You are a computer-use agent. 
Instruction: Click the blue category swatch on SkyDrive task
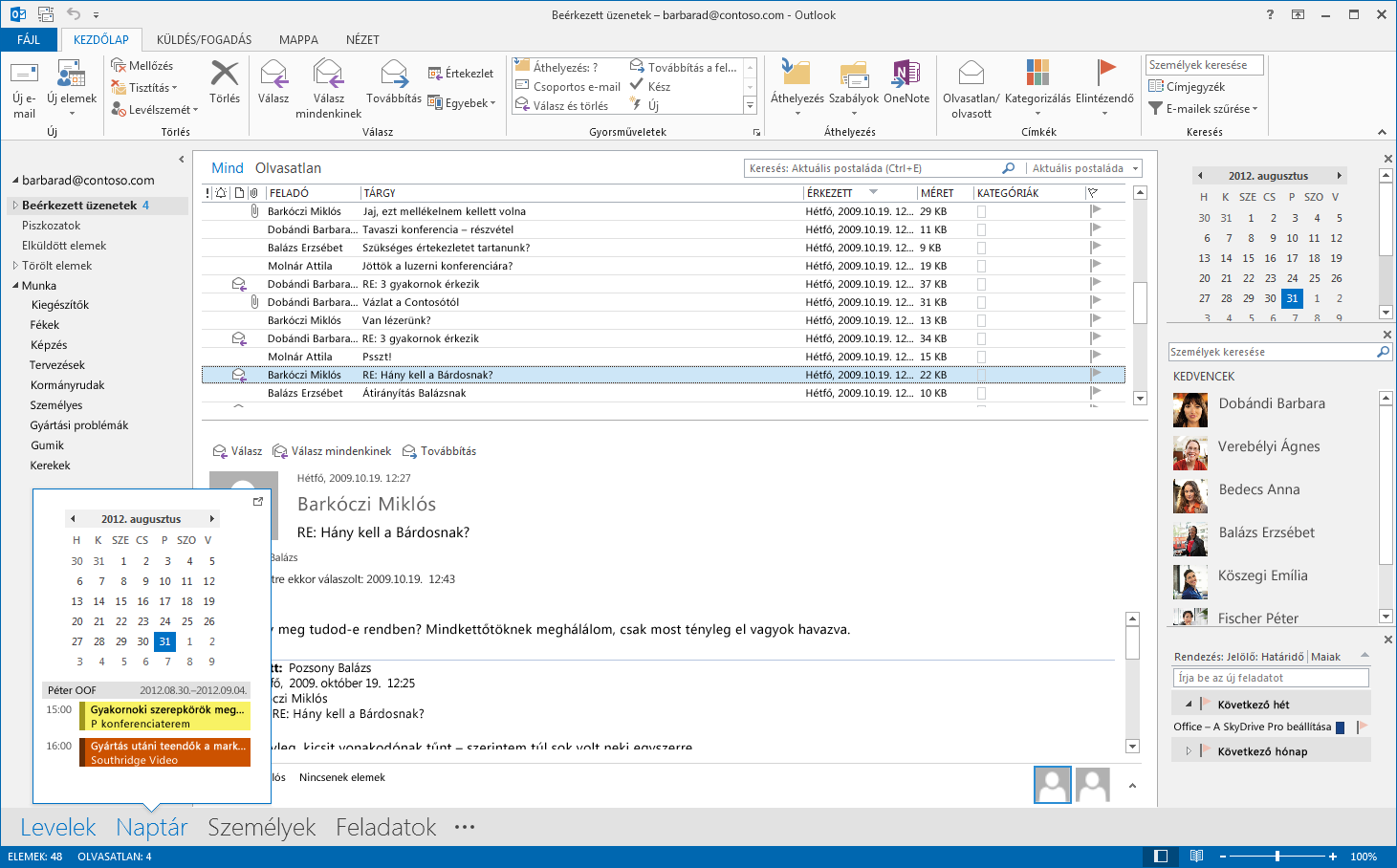1340,727
